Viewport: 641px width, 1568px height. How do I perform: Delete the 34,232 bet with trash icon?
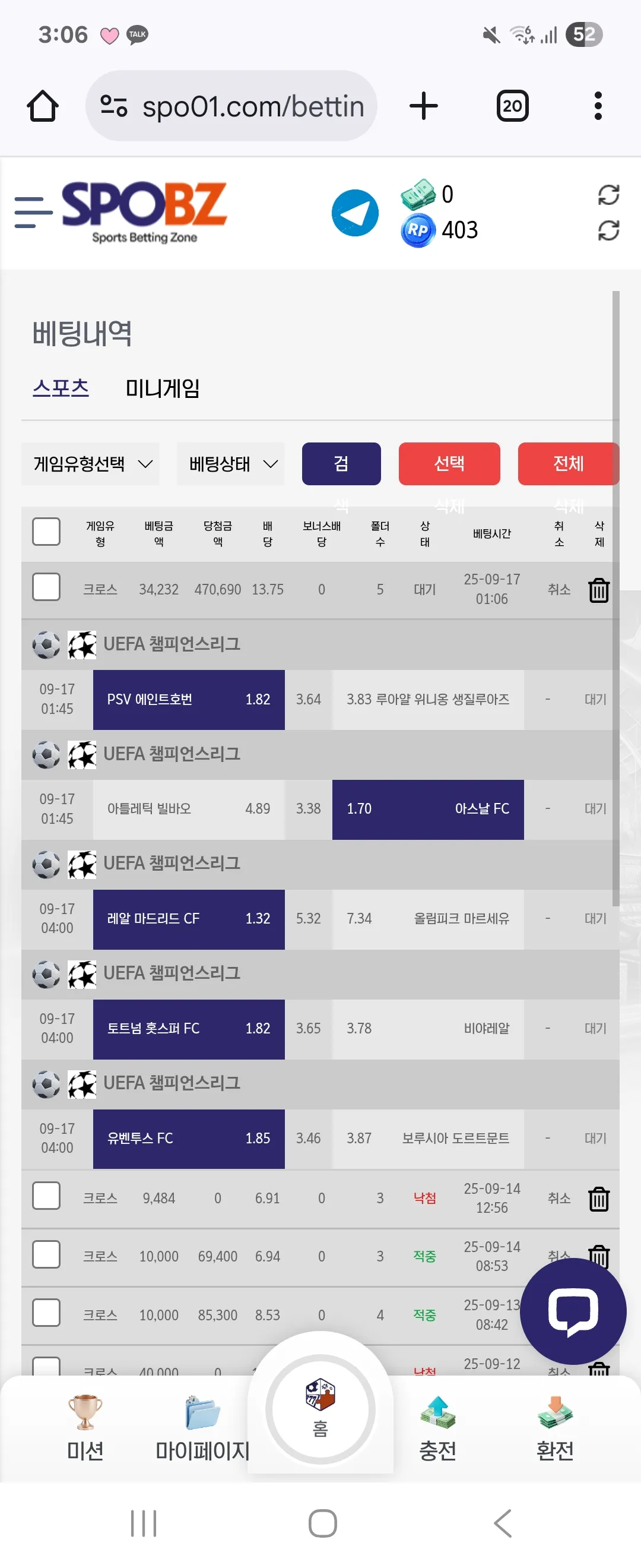click(x=598, y=589)
